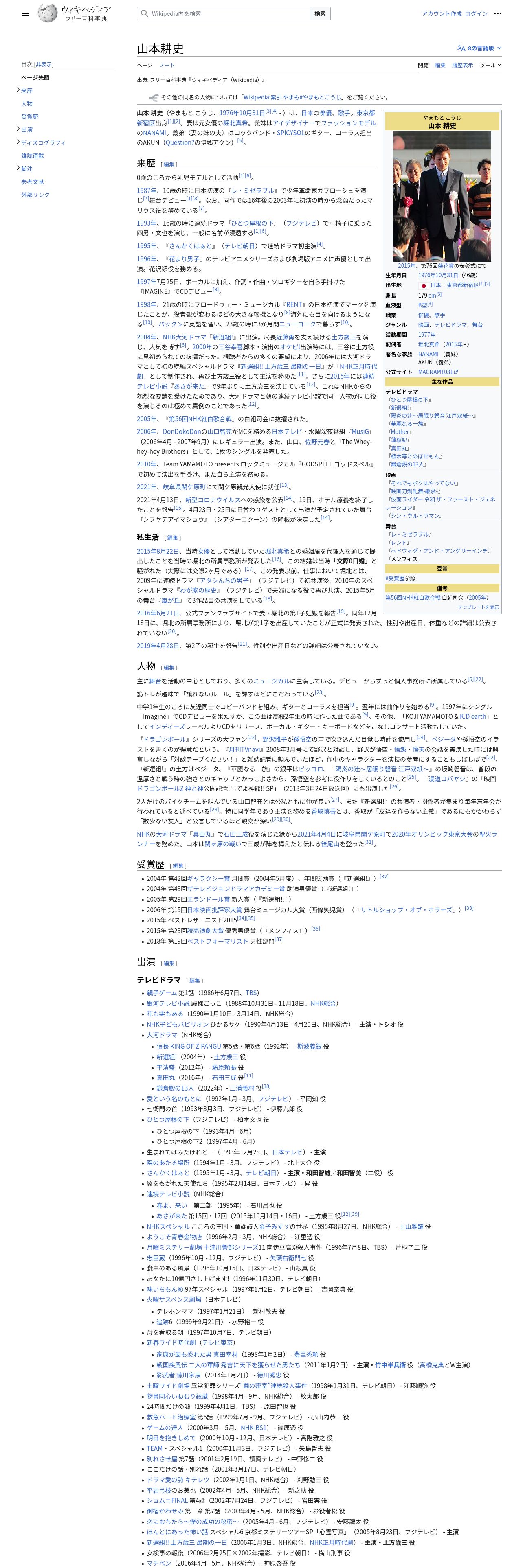Viewport: 523px width, 1568px height.
Task: Switch to the ノート tab
Action: (x=167, y=65)
